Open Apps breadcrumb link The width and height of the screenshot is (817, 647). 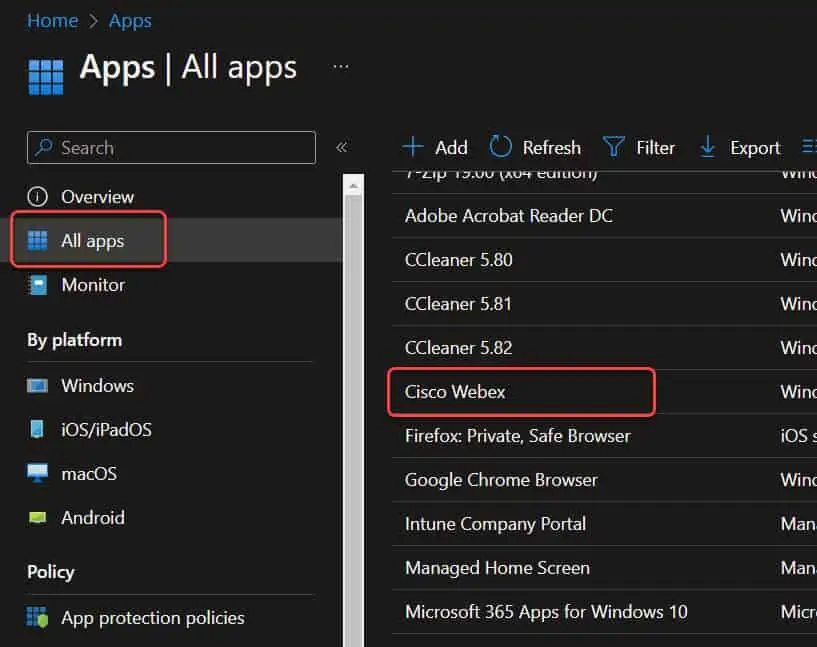130,21
